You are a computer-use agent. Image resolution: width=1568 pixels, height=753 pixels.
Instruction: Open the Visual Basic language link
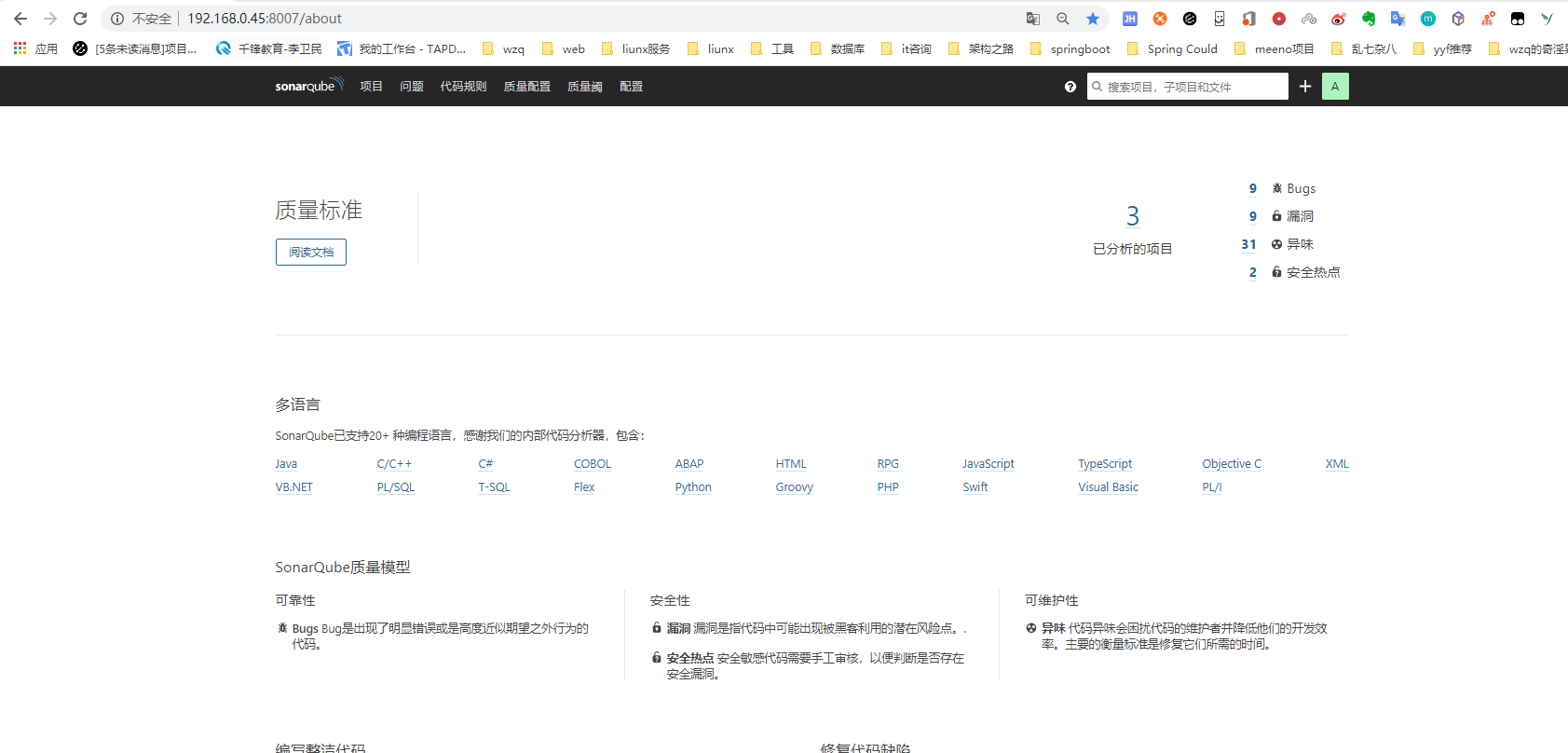[x=1109, y=487]
